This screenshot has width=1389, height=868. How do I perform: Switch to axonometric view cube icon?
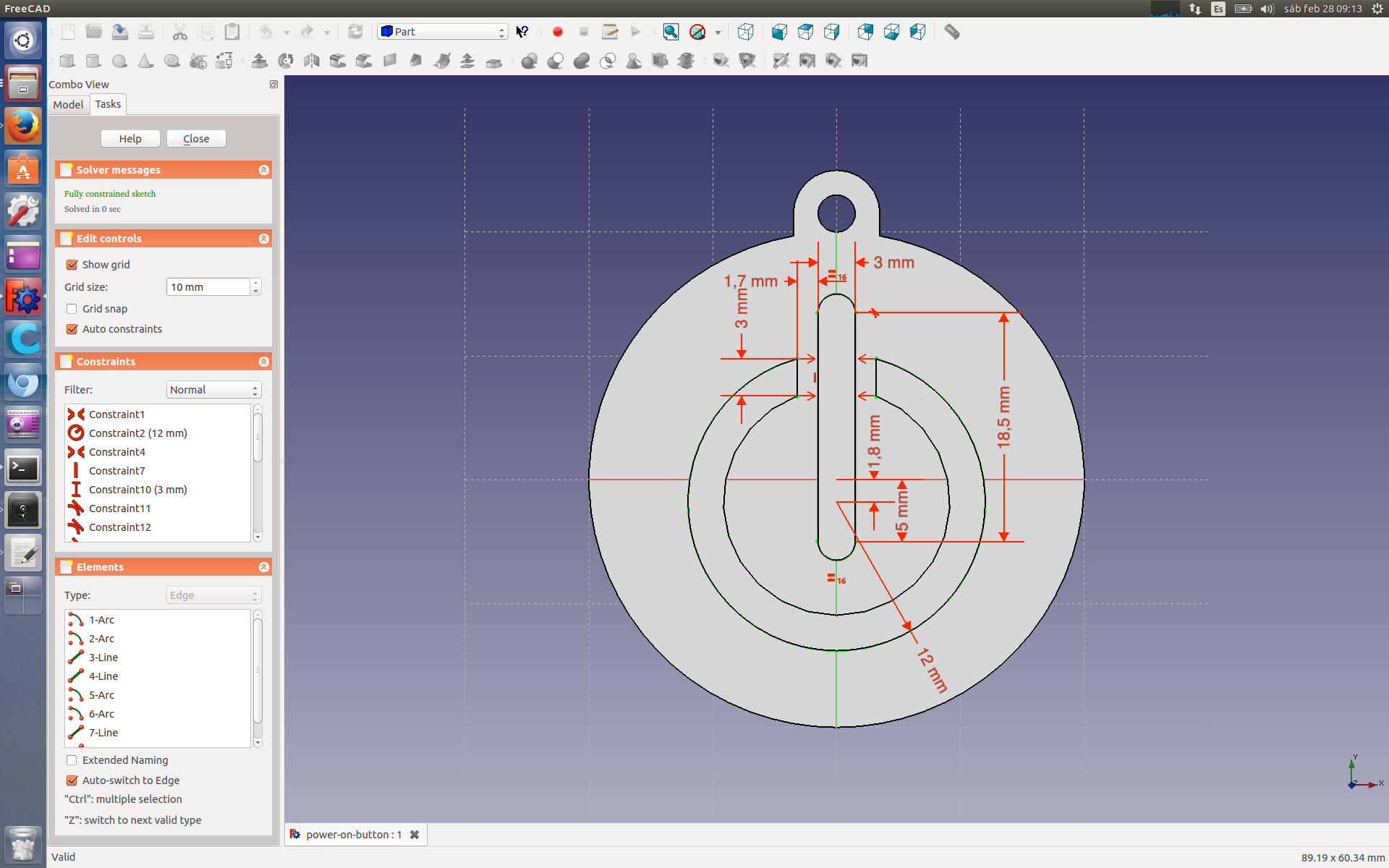coord(746,32)
